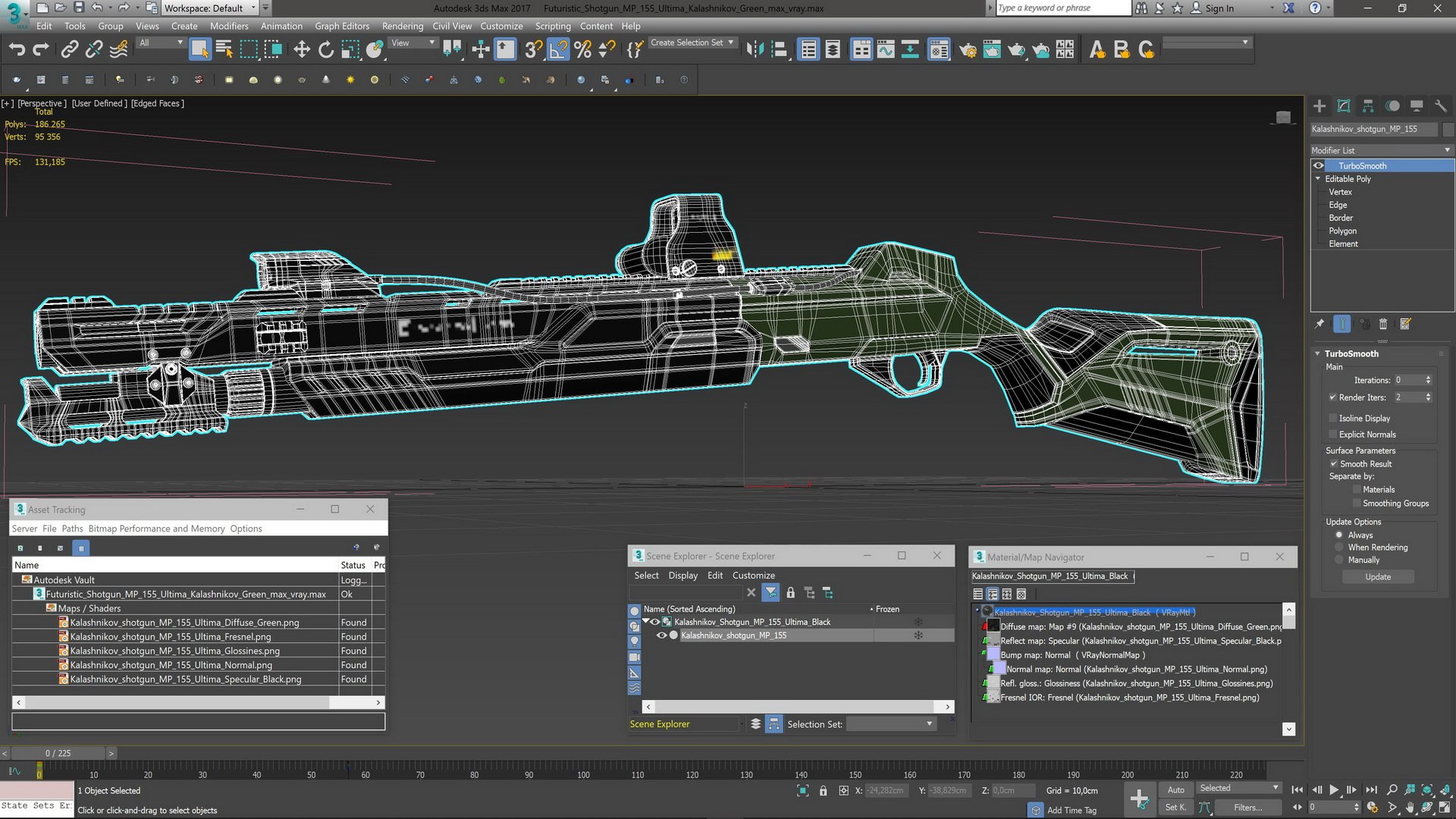Image resolution: width=1456 pixels, height=819 pixels.
Task: Click the selection lock toggle icon
Action: (x=824, y=791)
